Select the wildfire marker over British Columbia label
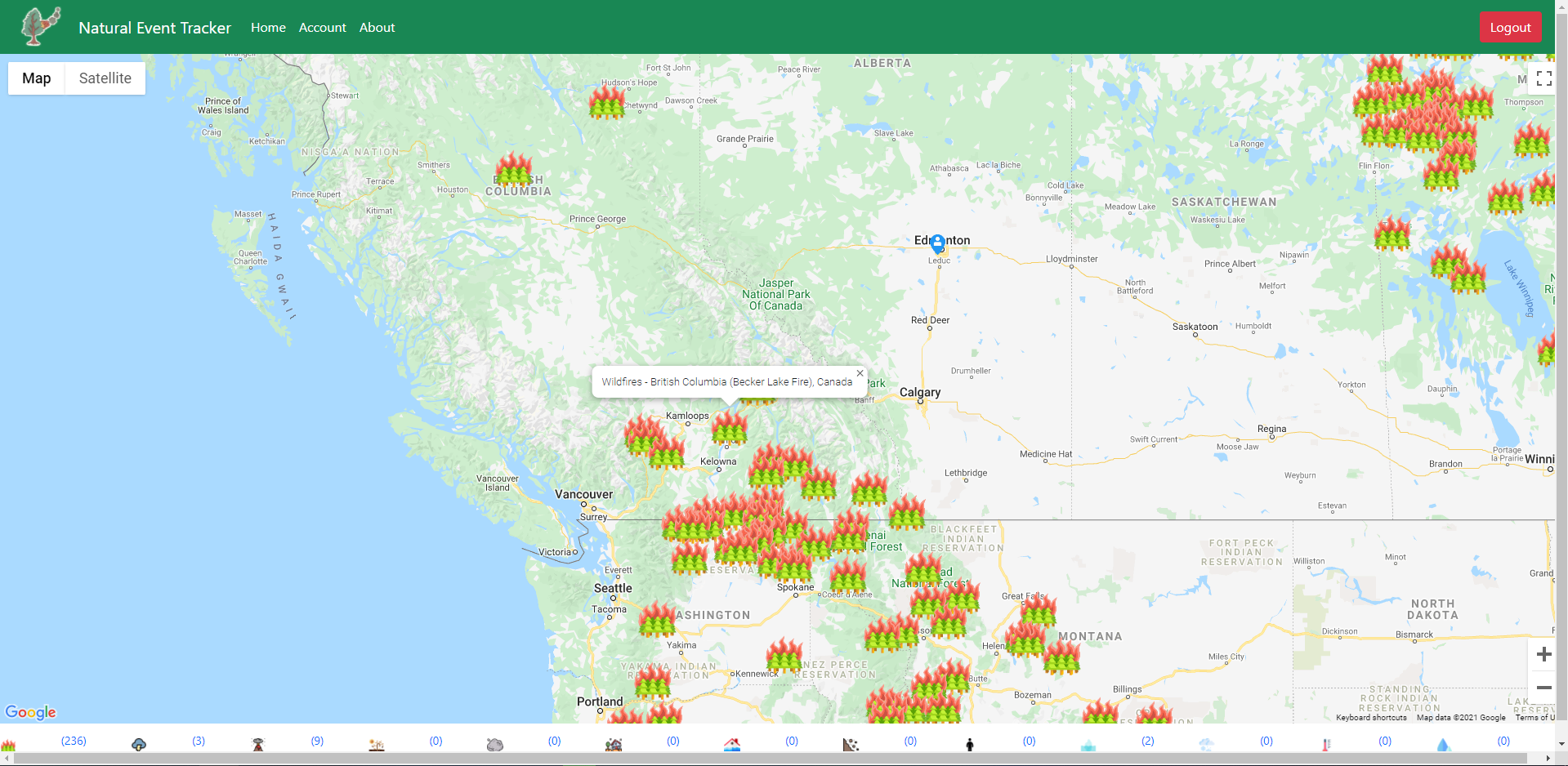Image resolution: width=1568 pixels, height=766 pixels. click(514, 169)
